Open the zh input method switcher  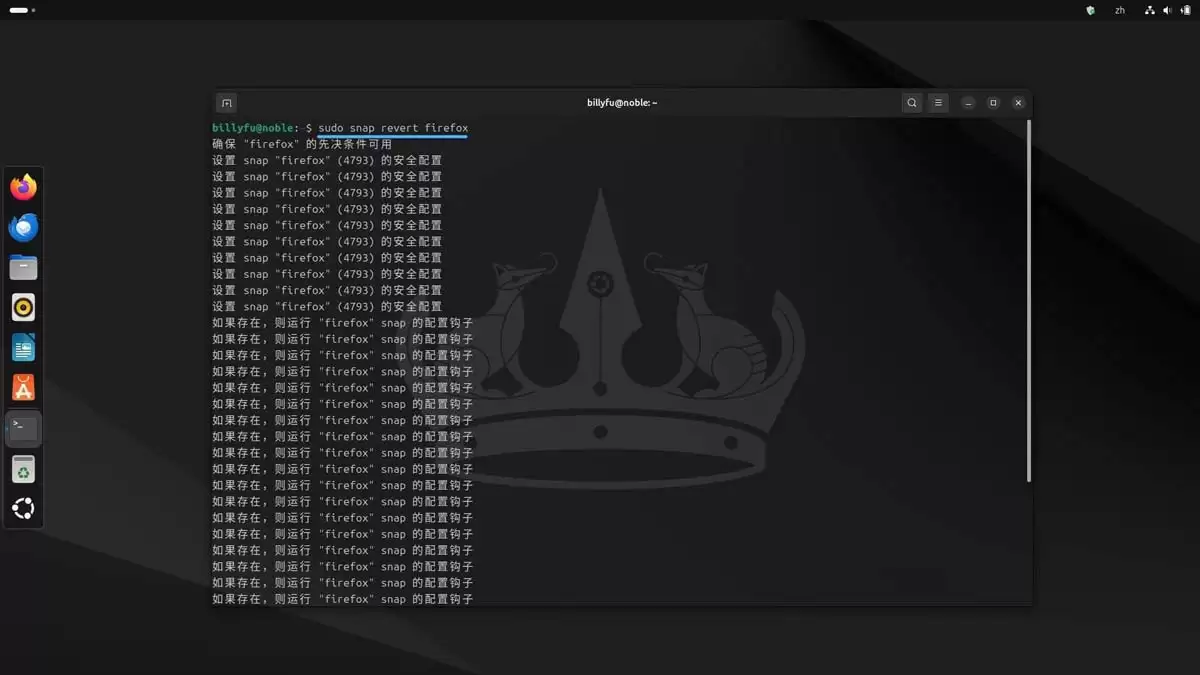click(1120, 10)
